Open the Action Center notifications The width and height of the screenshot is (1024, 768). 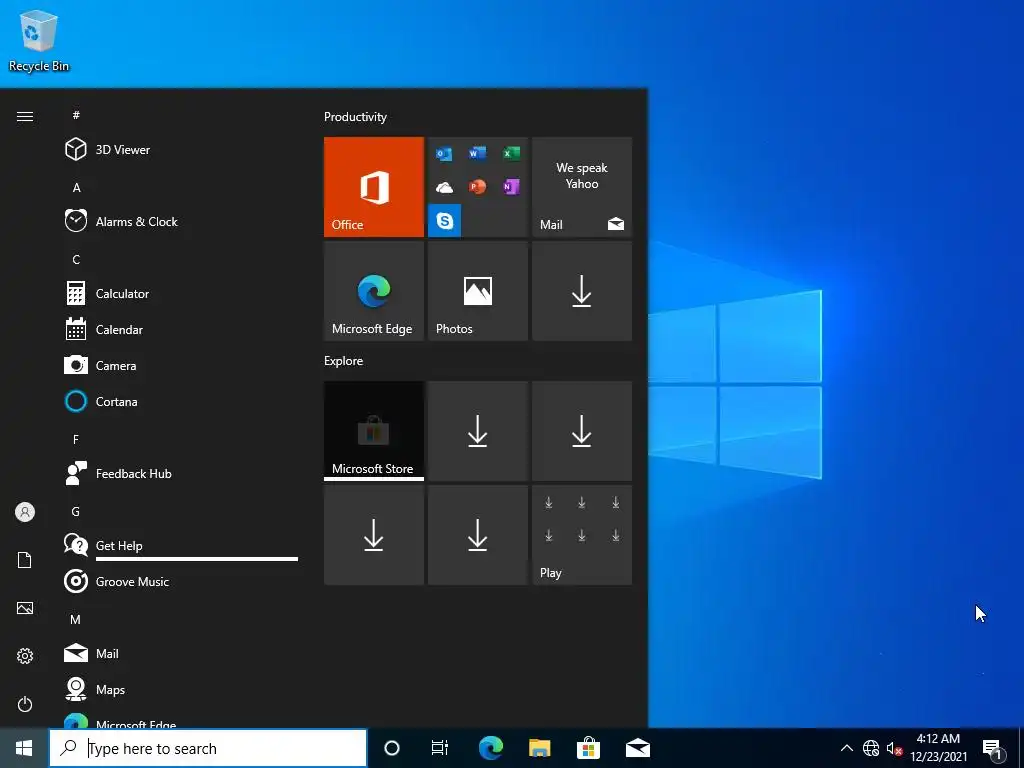coord(993,748)
